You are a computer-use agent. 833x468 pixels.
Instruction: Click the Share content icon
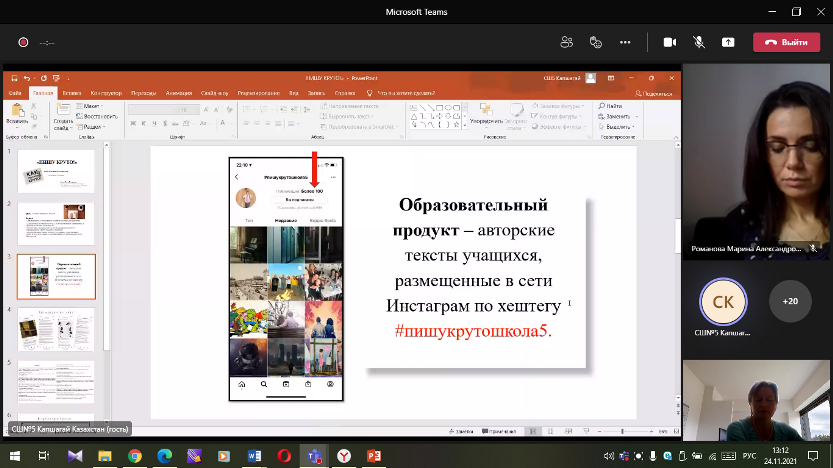[728, 42]
